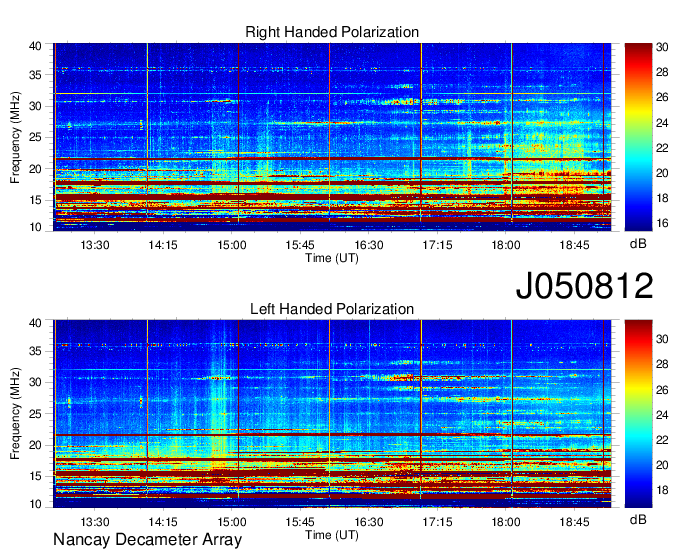Click "Frequency (MHz)" axis label of Left Handed plot

(x=15, y=414)
